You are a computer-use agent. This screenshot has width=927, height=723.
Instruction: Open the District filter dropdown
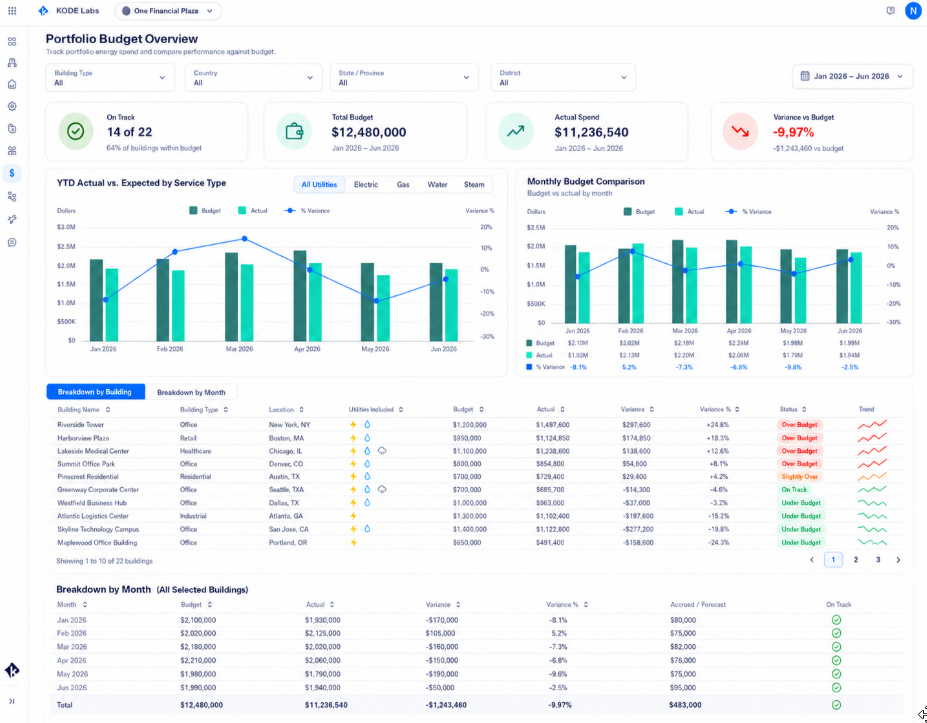pyautogui.click(x=563, y=77)
